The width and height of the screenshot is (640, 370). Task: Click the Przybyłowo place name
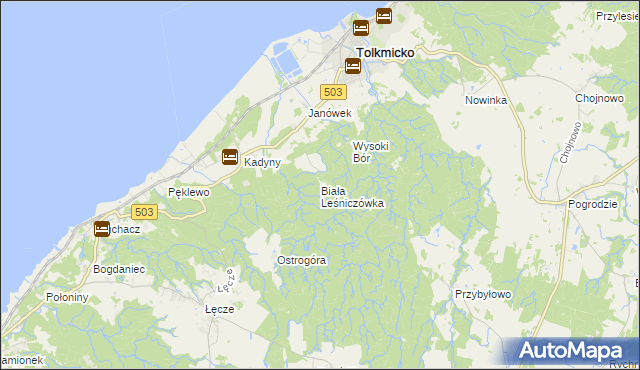483,295
